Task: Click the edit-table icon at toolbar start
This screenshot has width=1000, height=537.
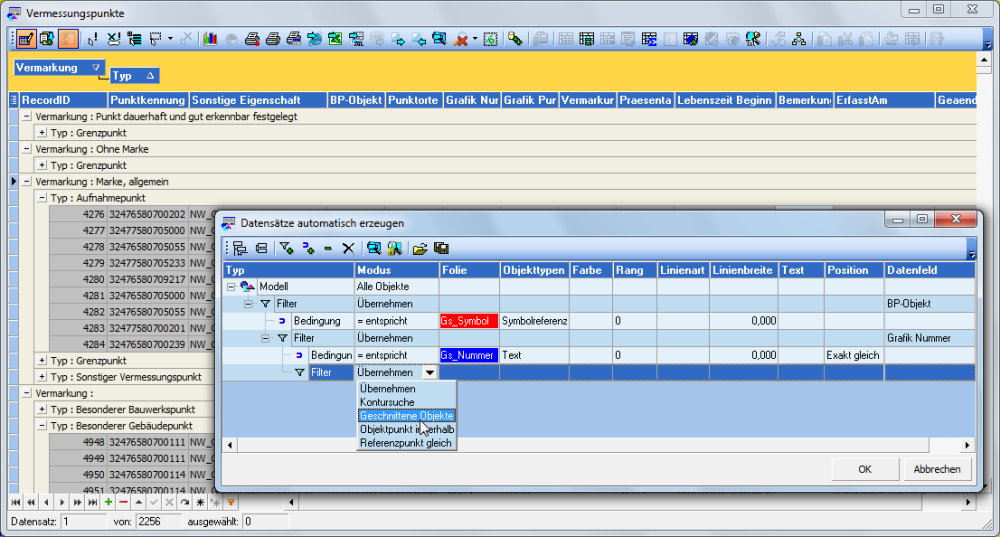Action: click(x=26, y=40)
